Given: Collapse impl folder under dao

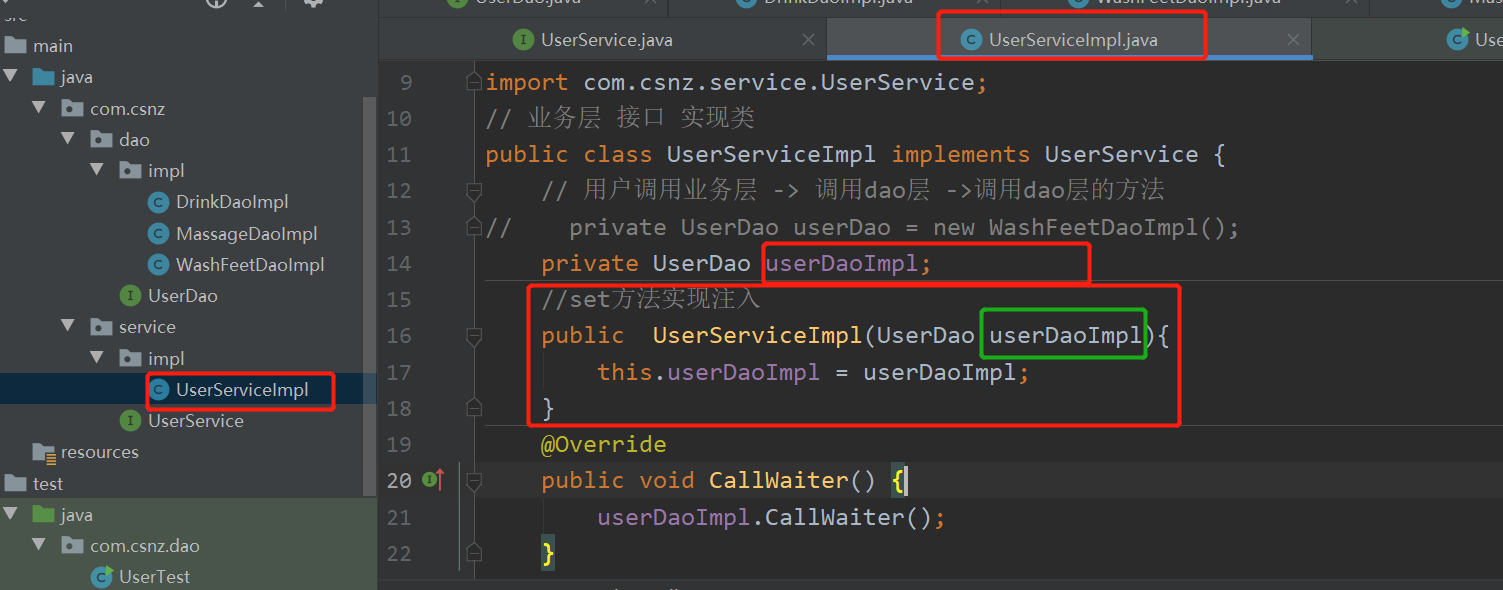Looking at the screenshot, I should point(97,171).
